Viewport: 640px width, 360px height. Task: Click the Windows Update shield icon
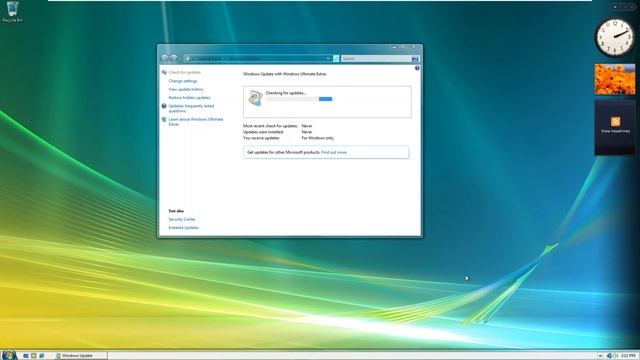pos(255,98)
